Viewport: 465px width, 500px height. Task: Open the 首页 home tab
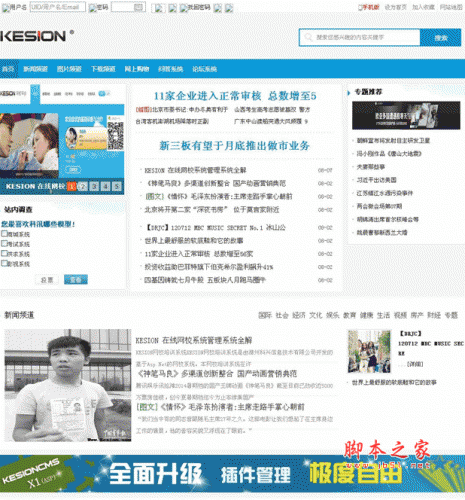pyautogui.click(x=8, y=69)
